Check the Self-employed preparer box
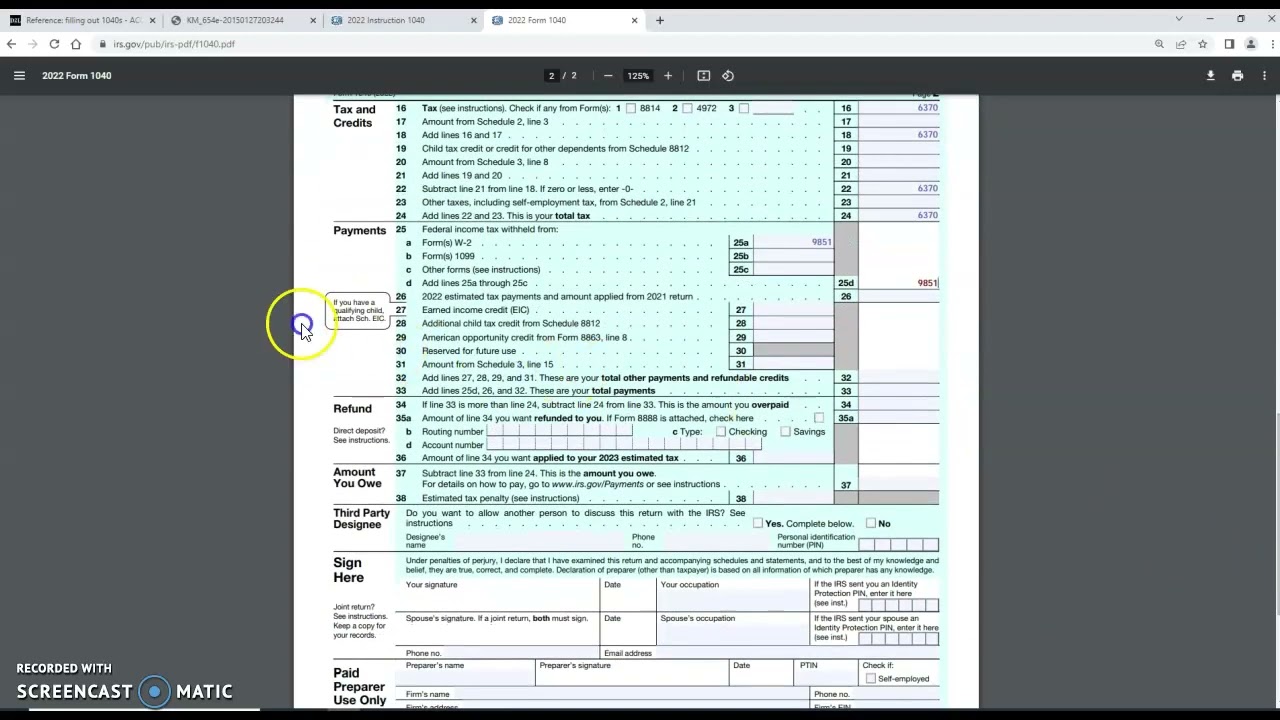Screen dimensions: 1280x720 tap(871, 679)
